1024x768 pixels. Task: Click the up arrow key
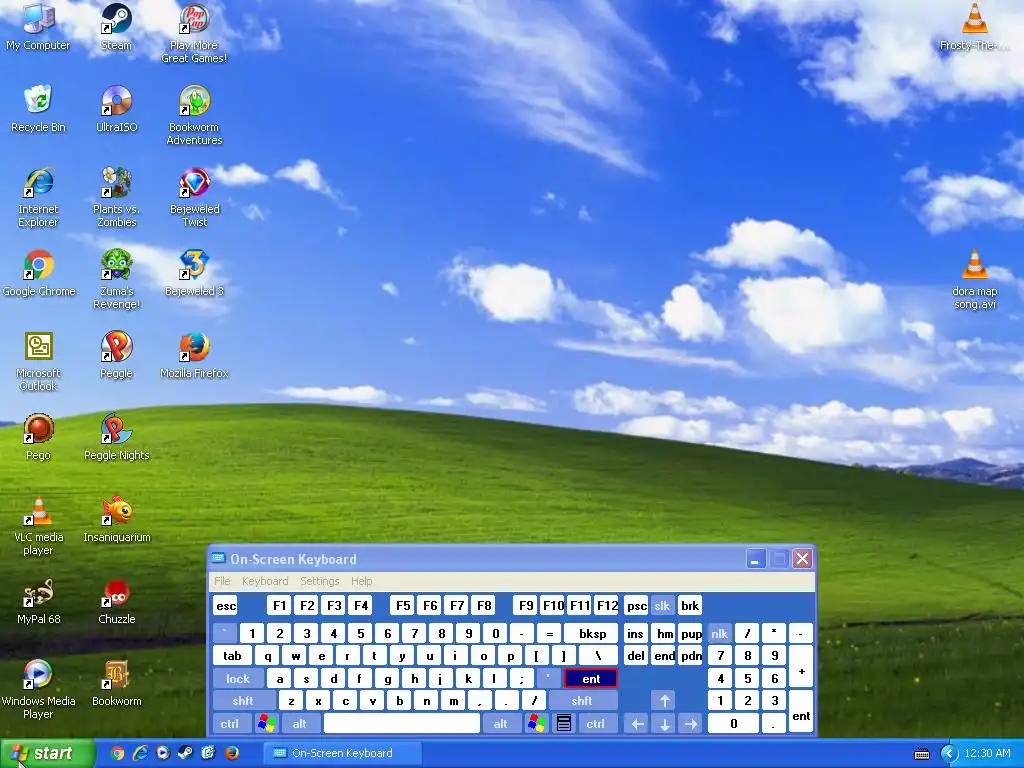tap(664, 701)
